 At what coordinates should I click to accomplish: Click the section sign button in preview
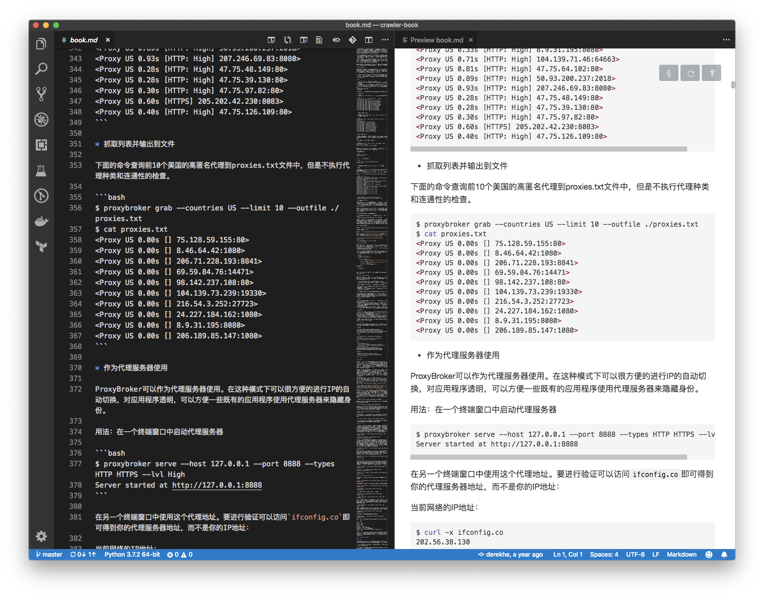tap(668, 73)
